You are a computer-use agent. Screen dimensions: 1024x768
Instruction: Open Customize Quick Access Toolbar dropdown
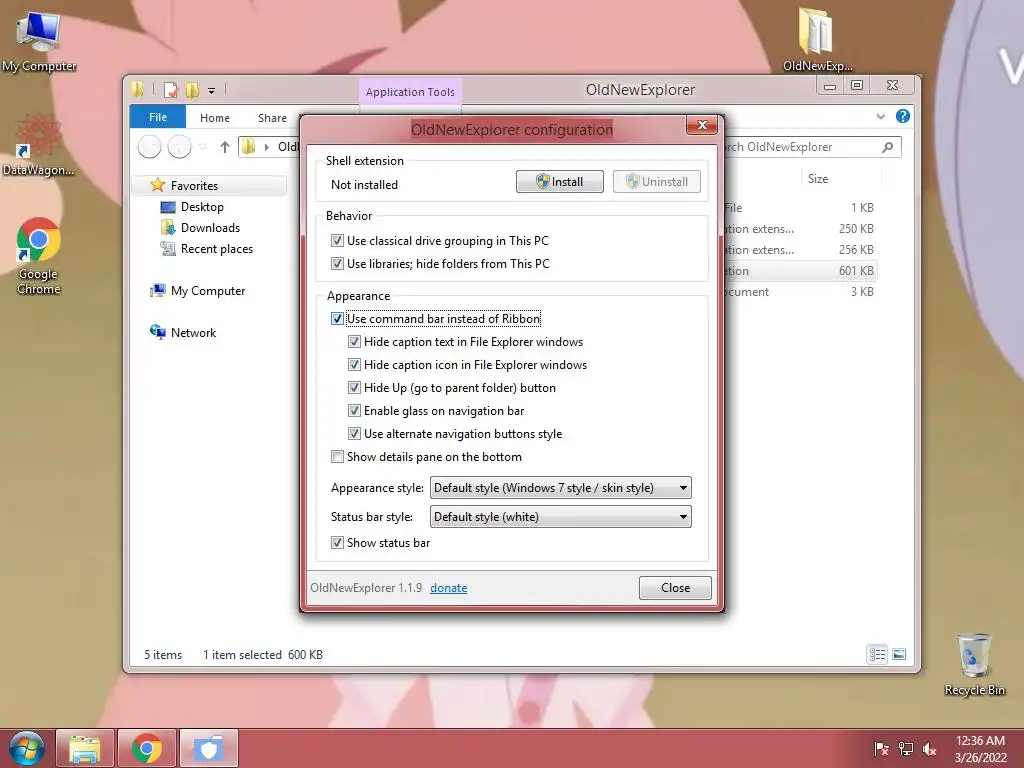point(212,91)
